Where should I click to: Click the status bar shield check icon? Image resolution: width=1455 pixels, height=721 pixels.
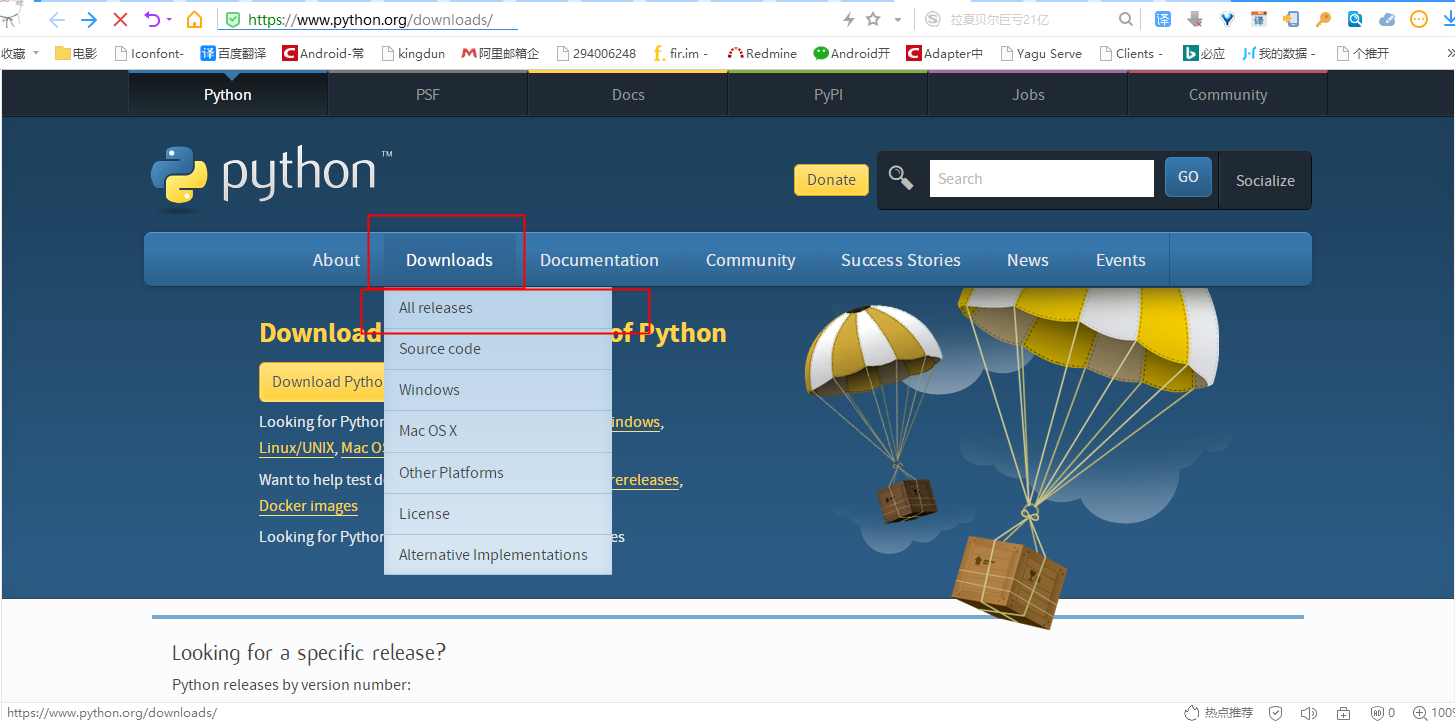tap(1275, 713)
